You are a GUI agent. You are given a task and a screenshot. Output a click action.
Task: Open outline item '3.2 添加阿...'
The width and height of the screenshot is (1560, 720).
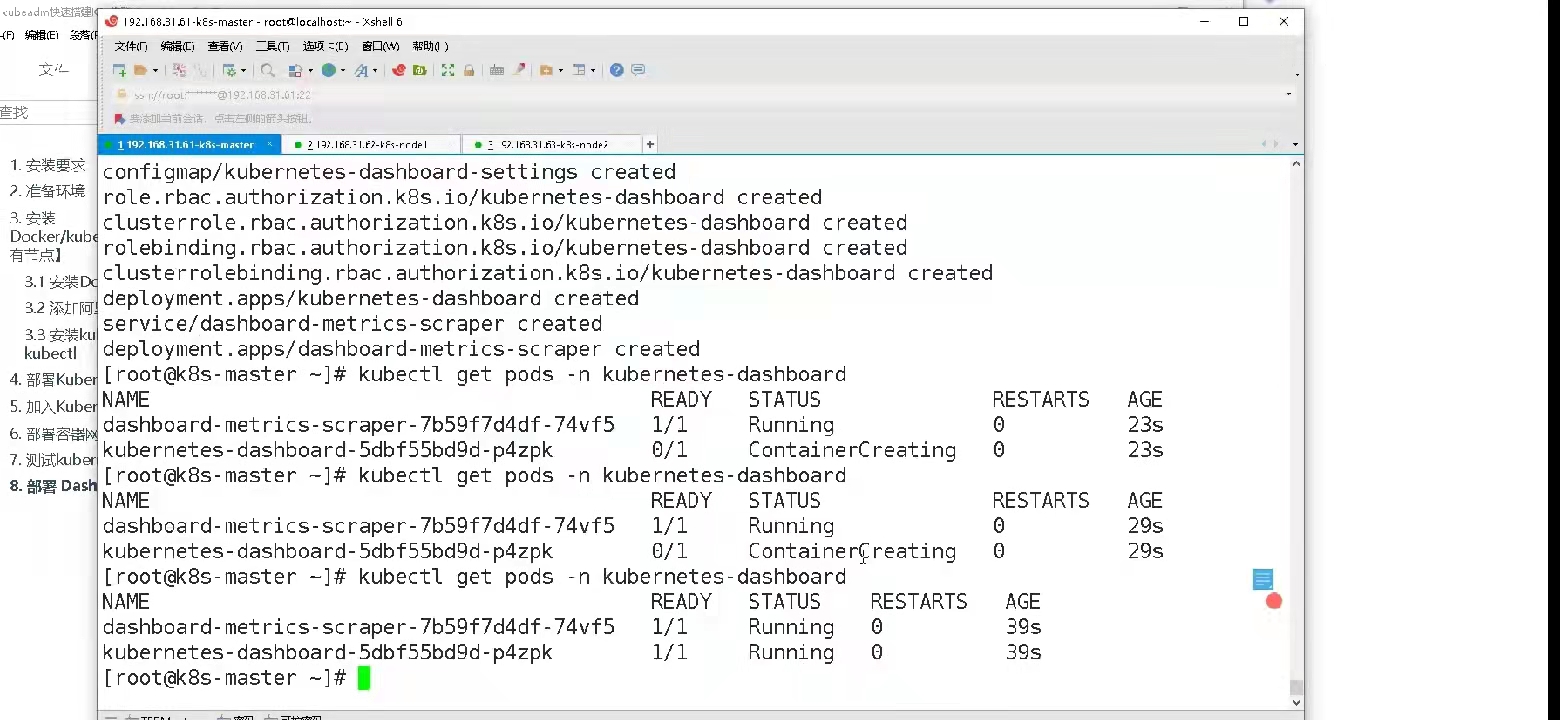point(60,308)
